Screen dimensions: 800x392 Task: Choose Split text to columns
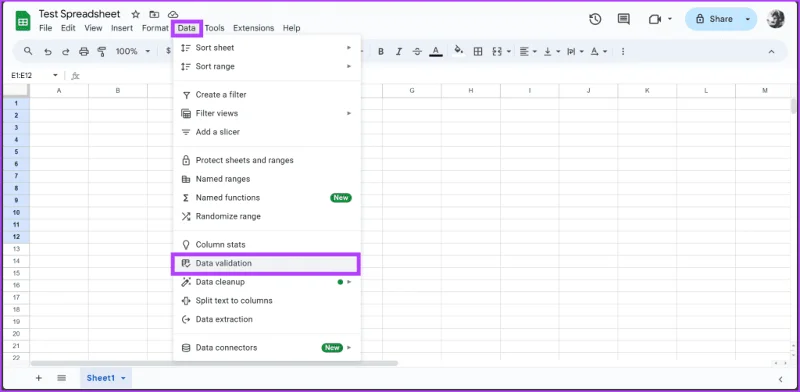pos(267,301)
